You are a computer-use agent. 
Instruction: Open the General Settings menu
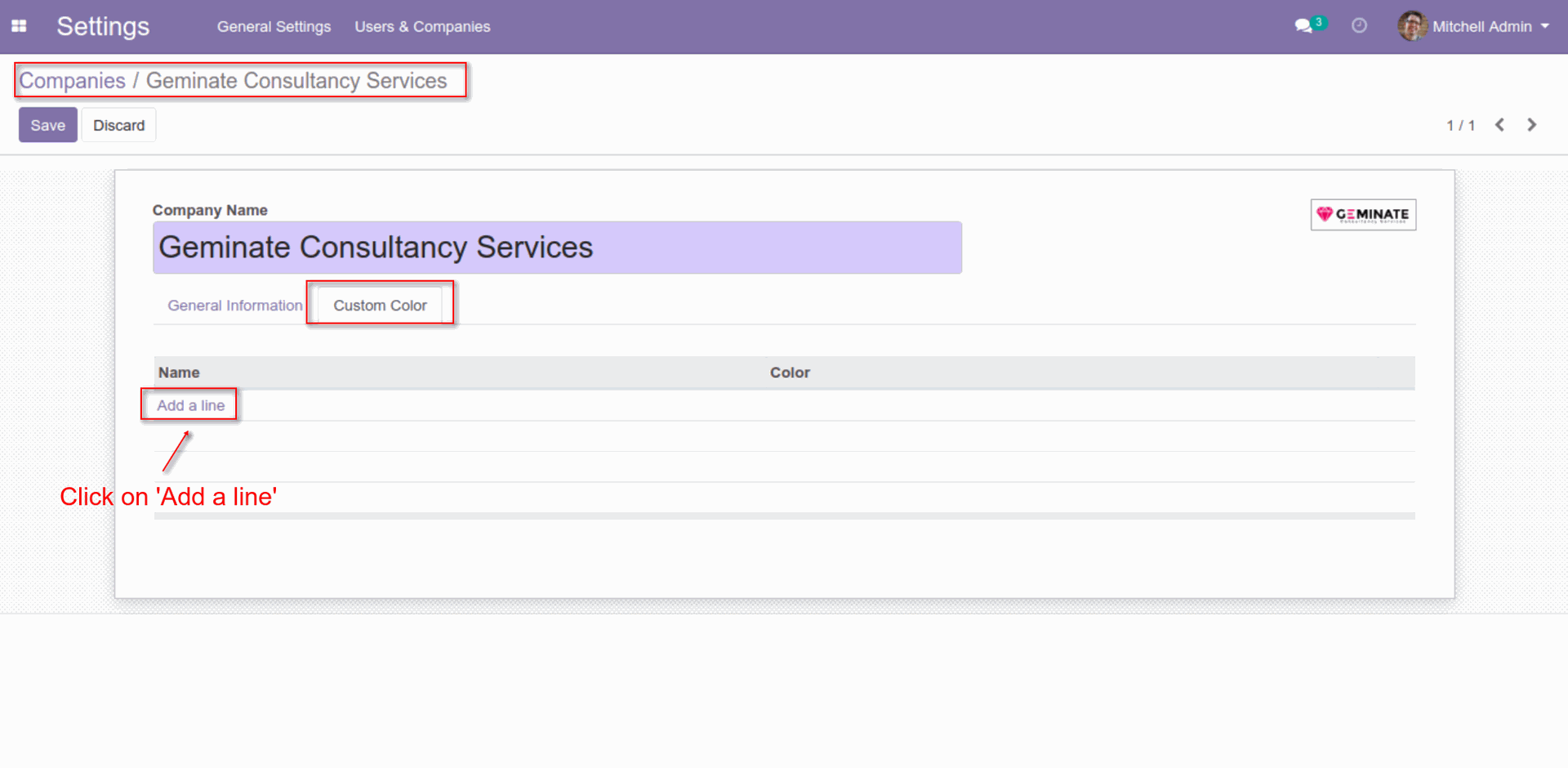click(x=274, y=26)
